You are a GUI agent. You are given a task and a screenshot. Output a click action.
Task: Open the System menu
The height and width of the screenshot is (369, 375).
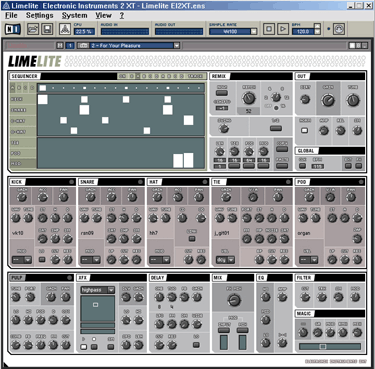pyautogui.click(x=74, y=15)
